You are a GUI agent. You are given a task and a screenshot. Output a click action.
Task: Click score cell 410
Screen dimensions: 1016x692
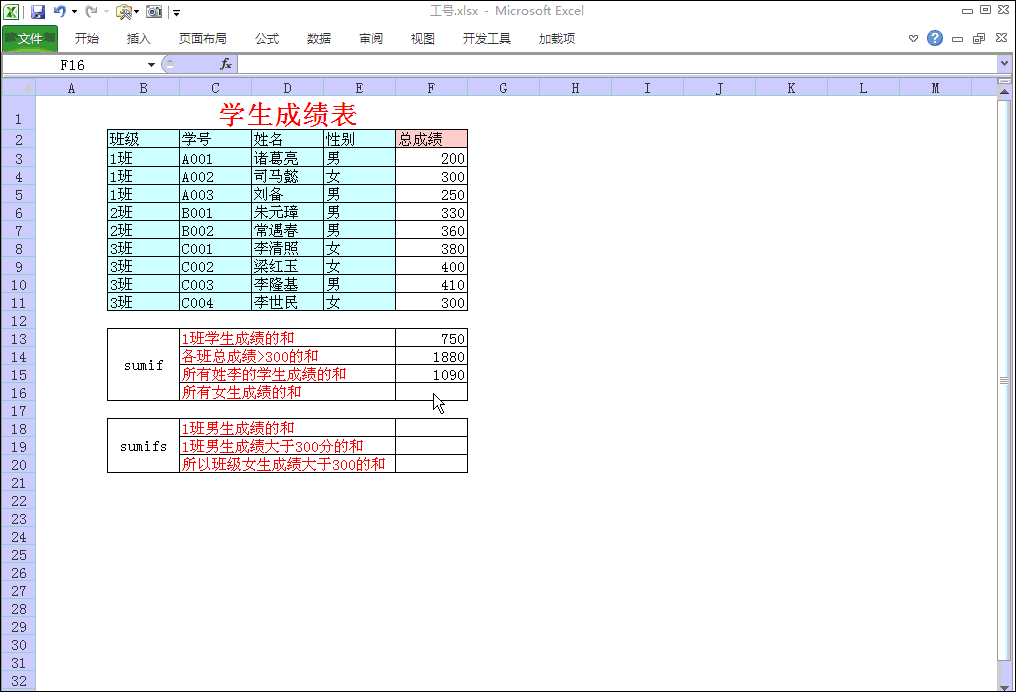point(431,284)
